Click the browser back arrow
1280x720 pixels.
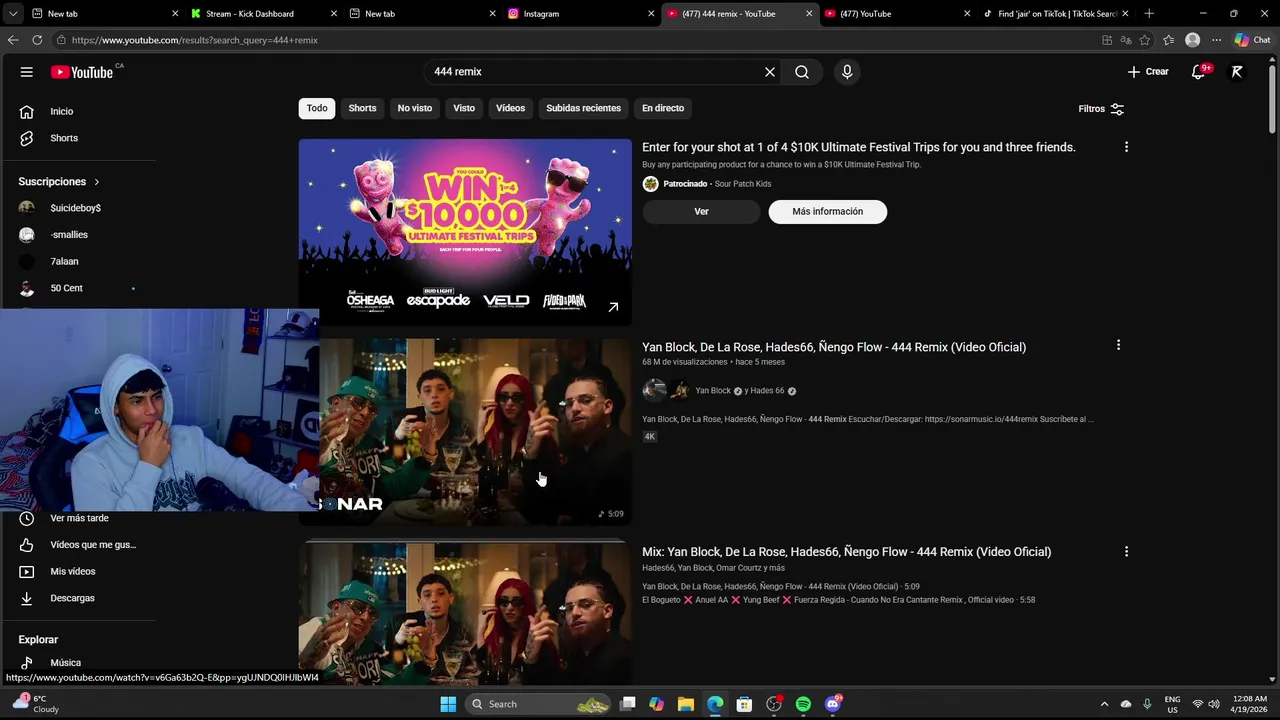click(13, 40)
